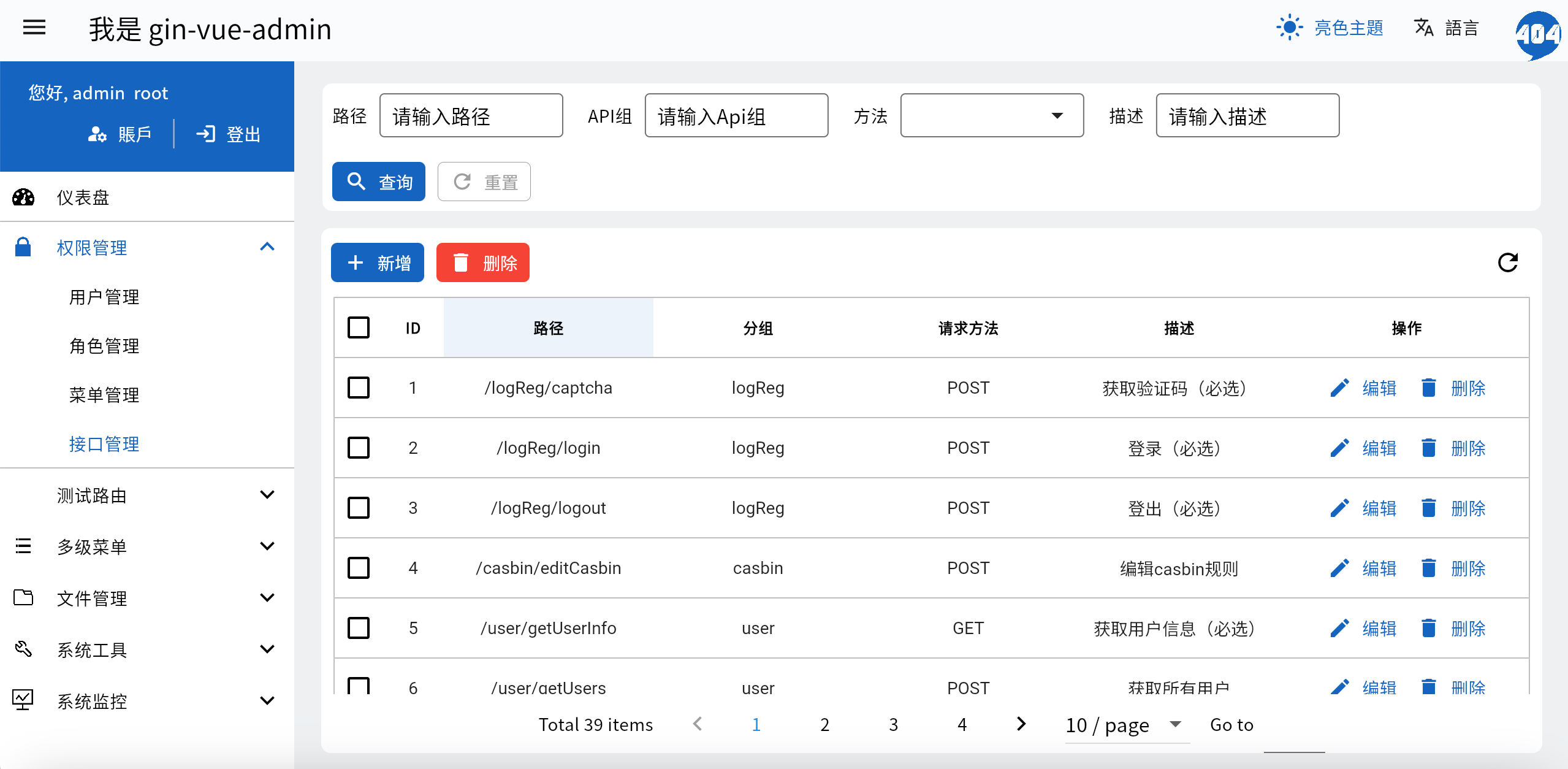Open the hamburger menu icon
The width and height of the screenshot is (1568, 769).
34,28
